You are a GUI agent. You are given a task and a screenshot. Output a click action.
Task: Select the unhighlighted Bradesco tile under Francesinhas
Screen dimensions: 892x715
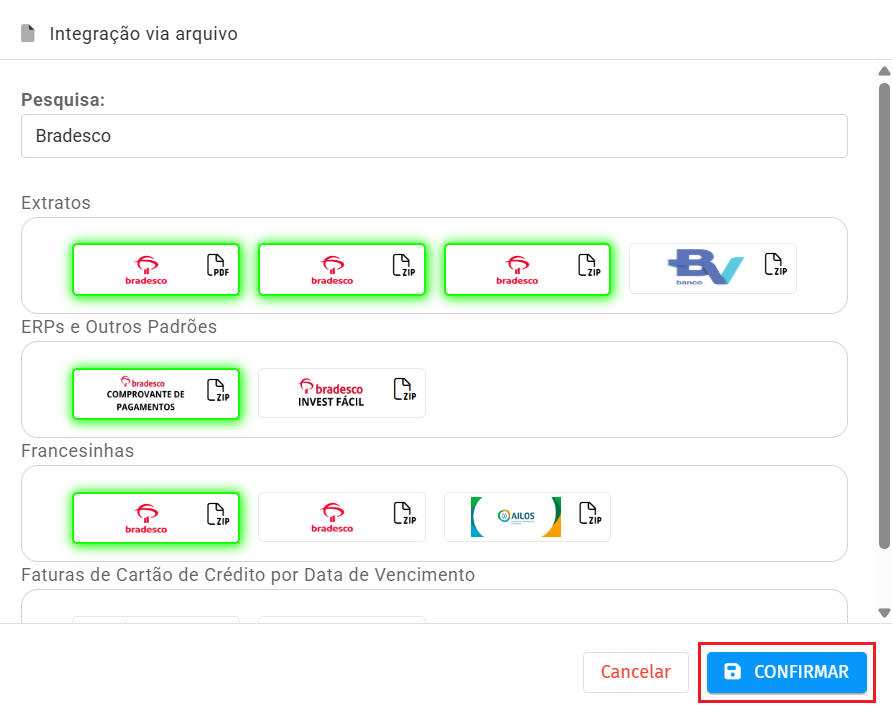[x=341, y=518]
